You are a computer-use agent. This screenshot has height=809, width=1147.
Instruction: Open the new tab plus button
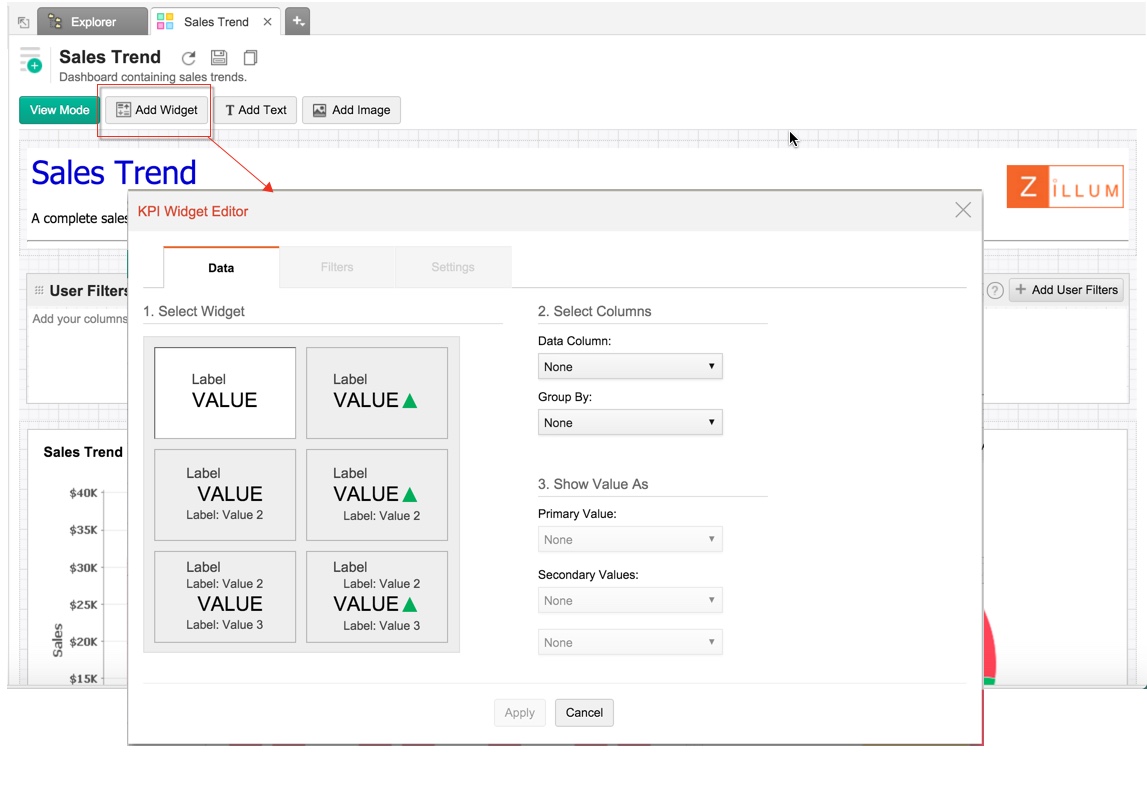point(297,21)
